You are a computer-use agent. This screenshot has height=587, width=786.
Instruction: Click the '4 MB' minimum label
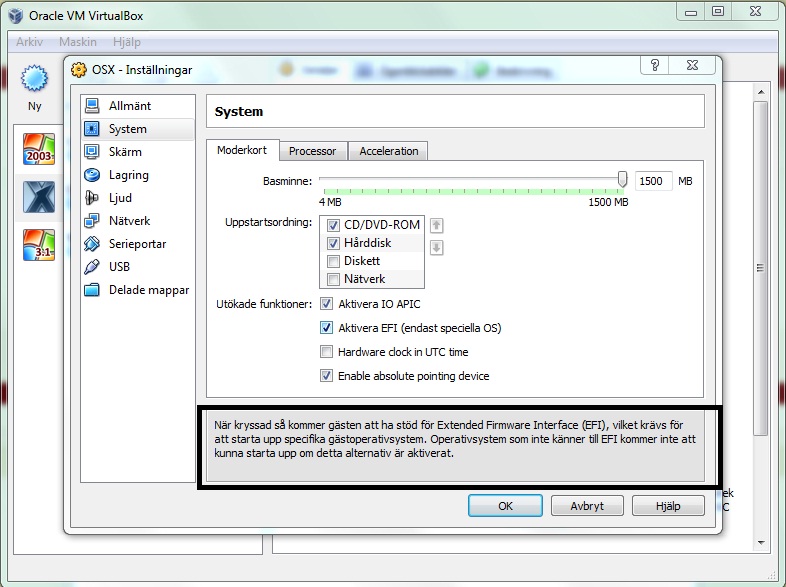point(330,202)
